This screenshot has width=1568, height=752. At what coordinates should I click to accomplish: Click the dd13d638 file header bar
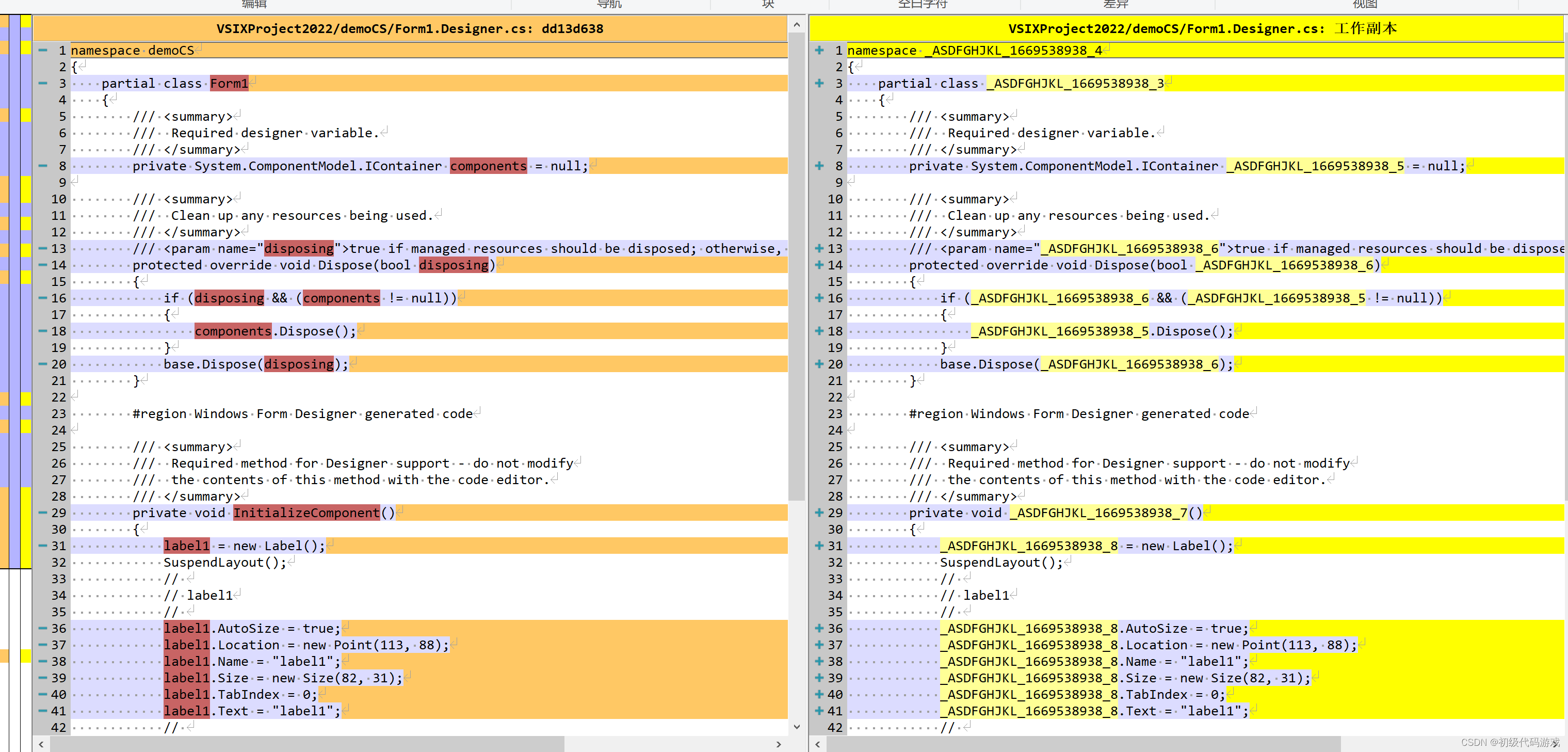tap(410, 28)
